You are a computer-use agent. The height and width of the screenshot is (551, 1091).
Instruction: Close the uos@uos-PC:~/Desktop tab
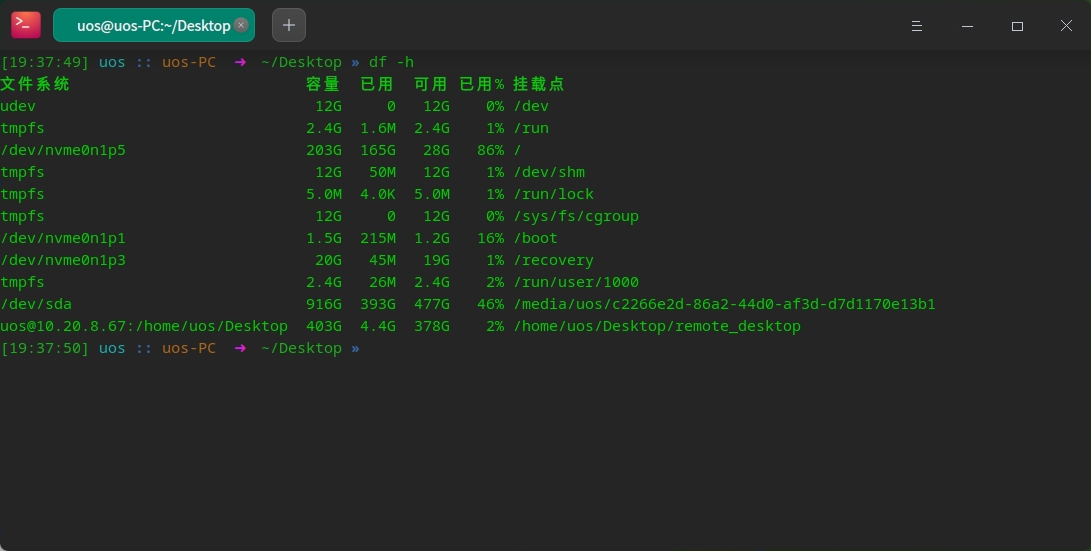(241, 26)
